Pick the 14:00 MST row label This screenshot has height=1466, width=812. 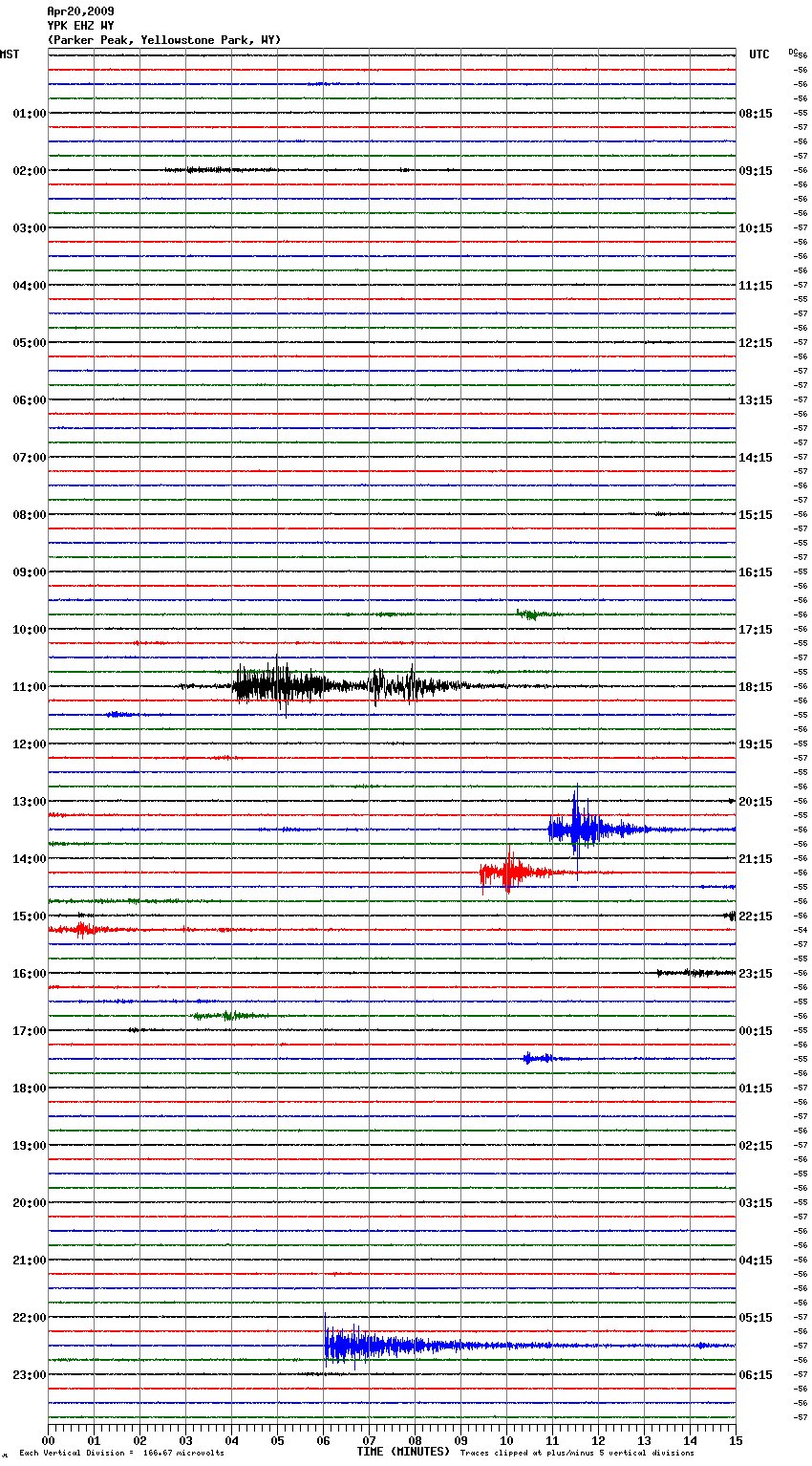(x=29, y=859)
